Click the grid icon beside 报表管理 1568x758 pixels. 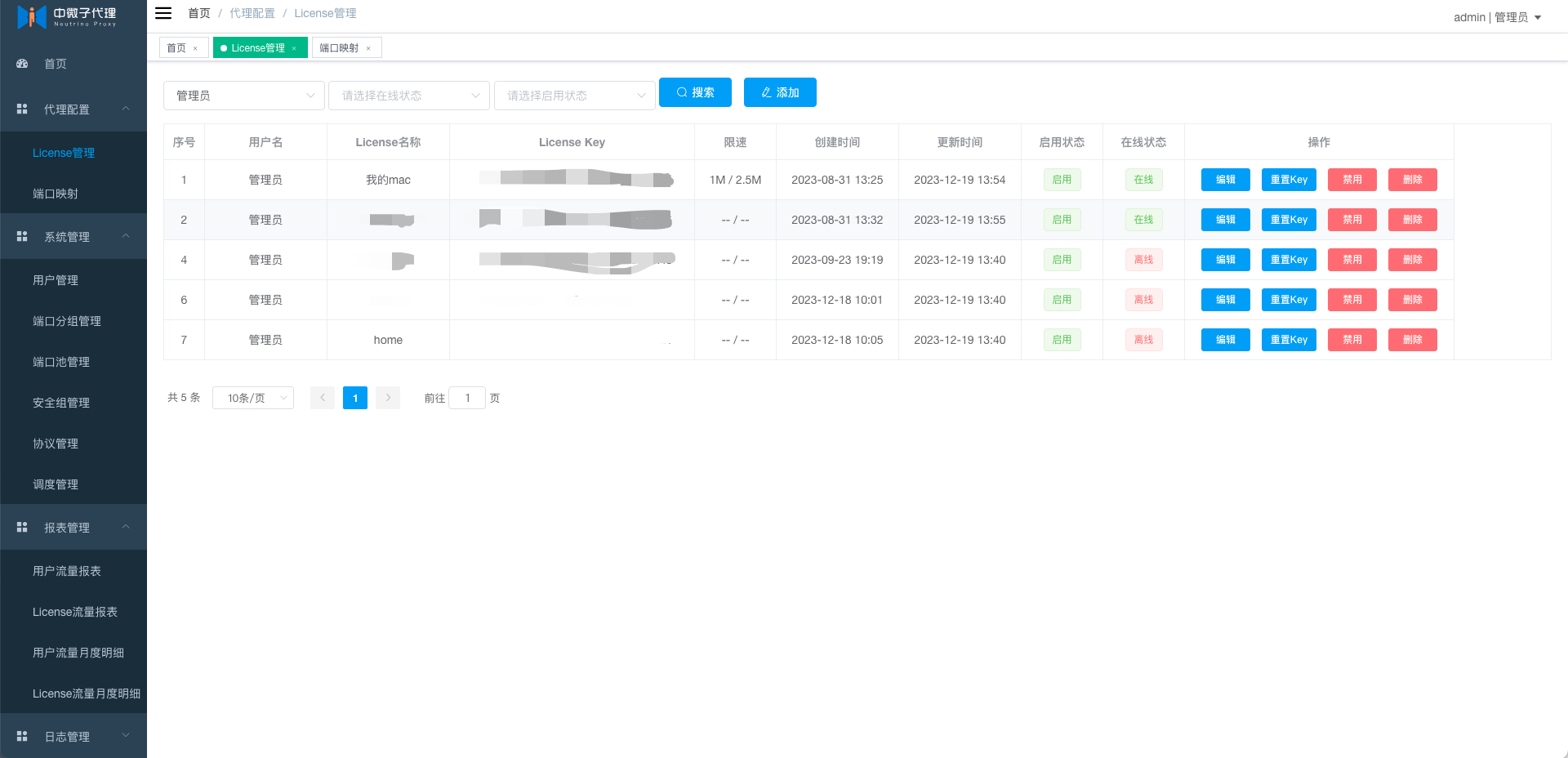click(22, 528)
